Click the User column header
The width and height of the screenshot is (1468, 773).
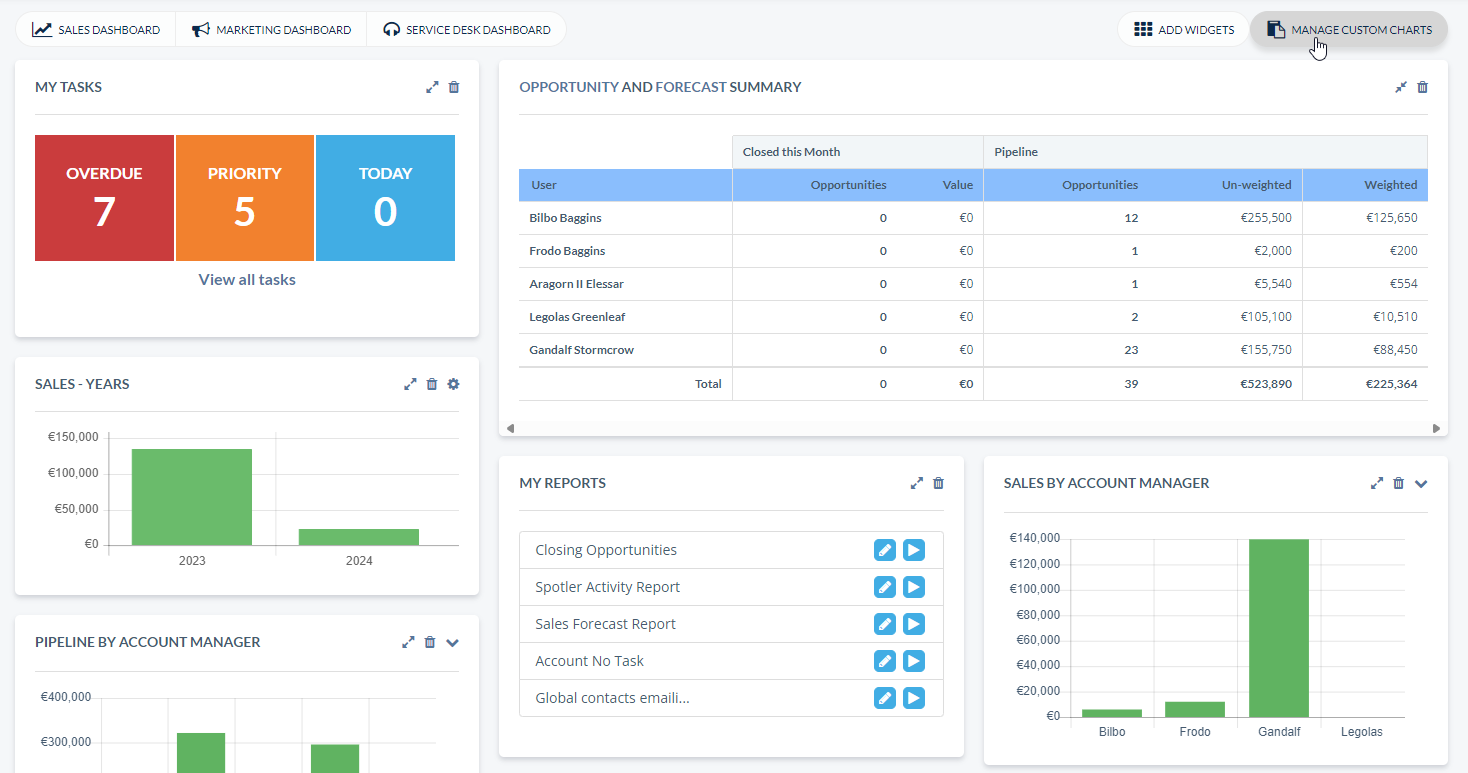625,185
